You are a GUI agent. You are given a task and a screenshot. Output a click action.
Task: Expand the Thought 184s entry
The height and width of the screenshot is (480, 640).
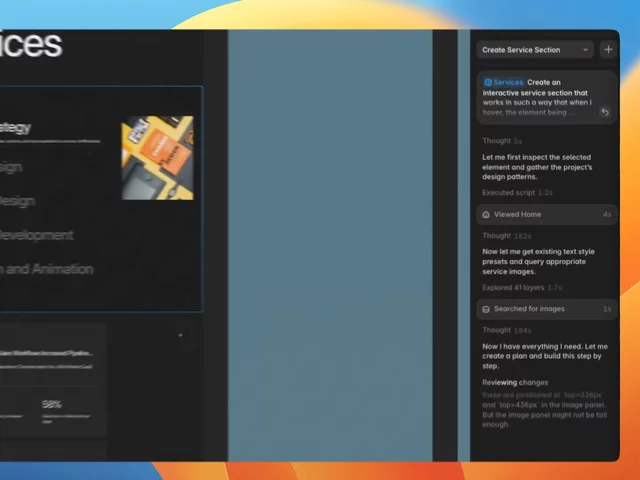[507, 330]
